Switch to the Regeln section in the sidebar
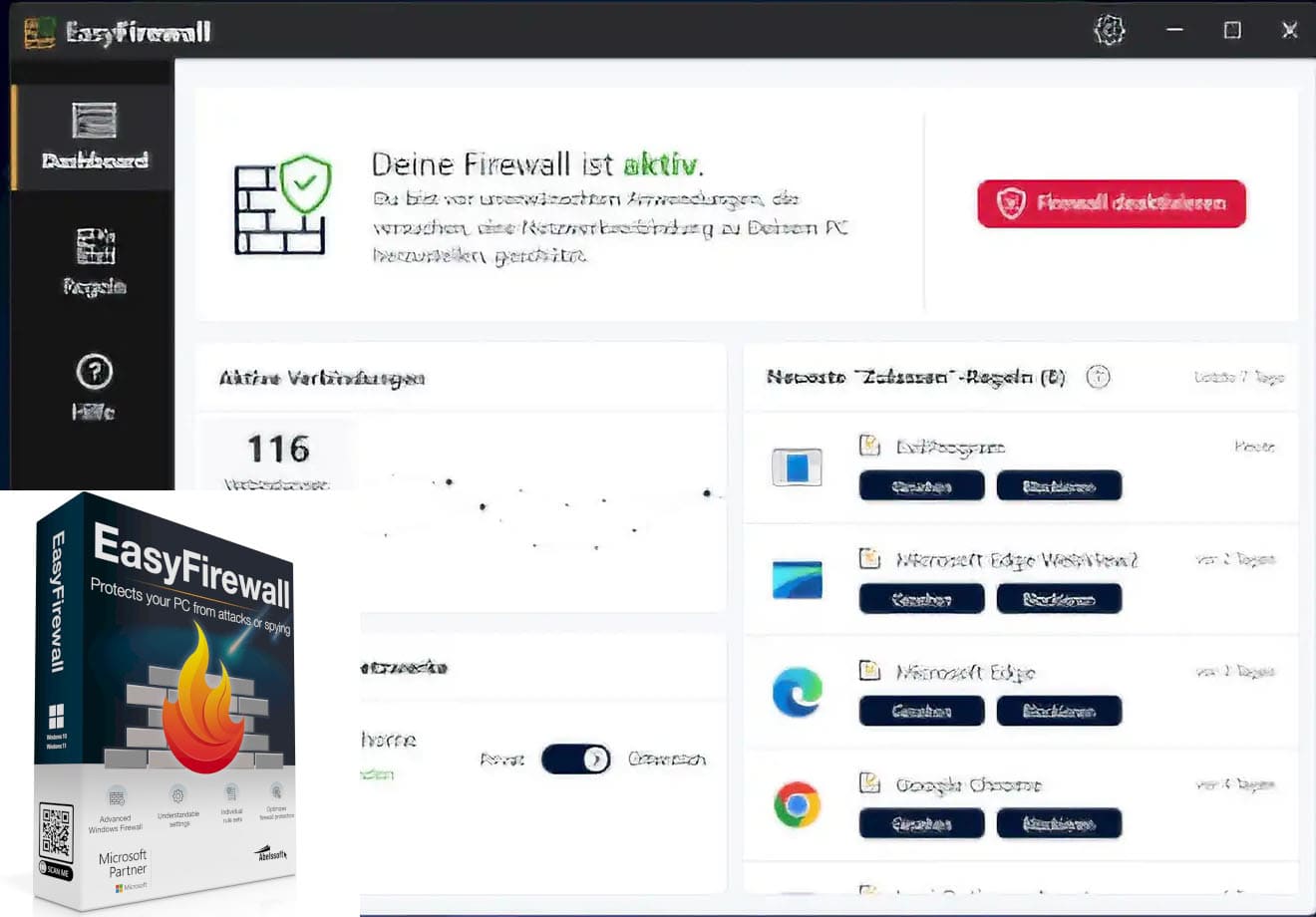The width and height of the screenshot is (1316, 917). (94, 261)
